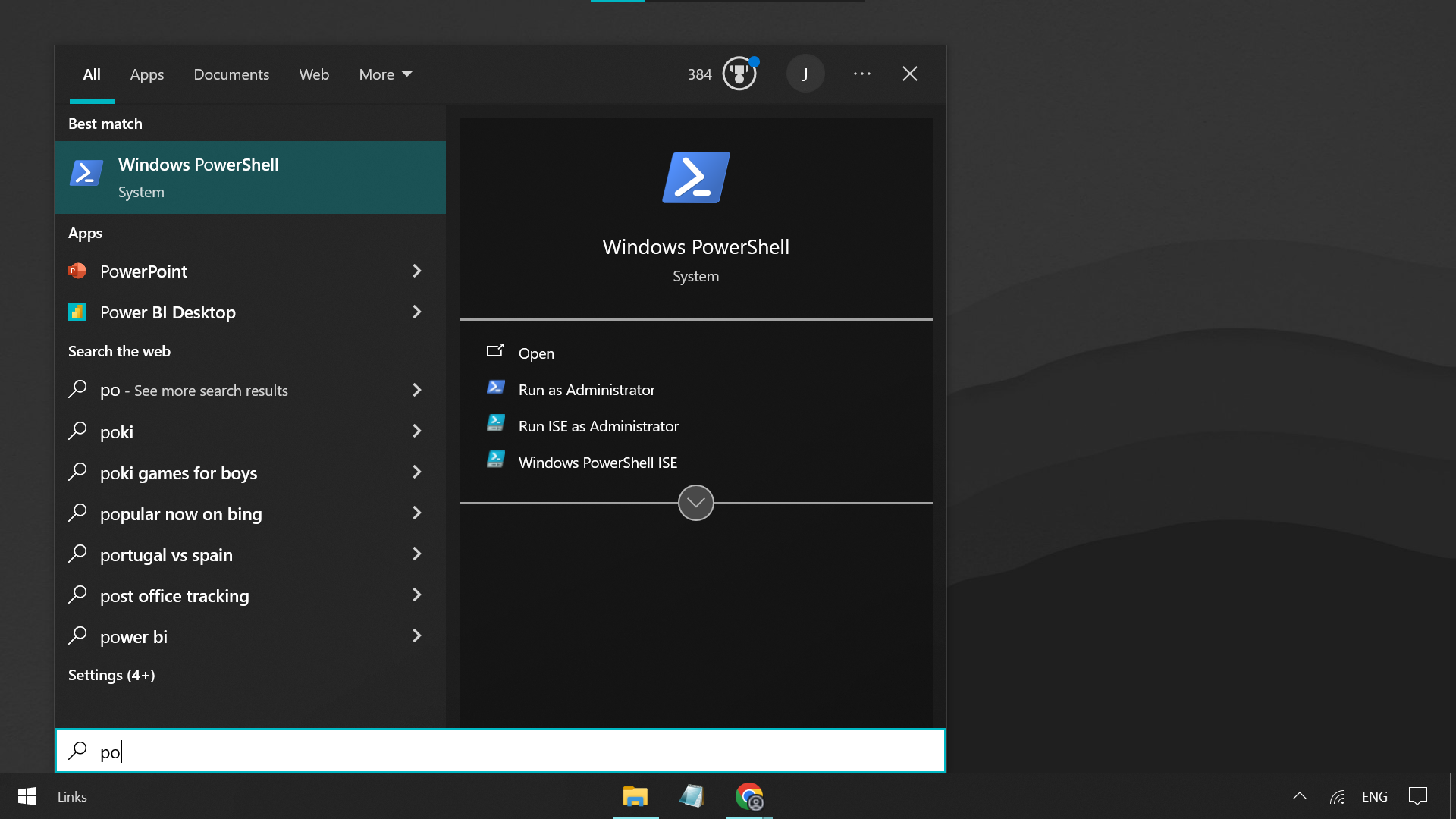
Task: Select the 'Power BI Desktop' result text
Action: tap(168, 312)
